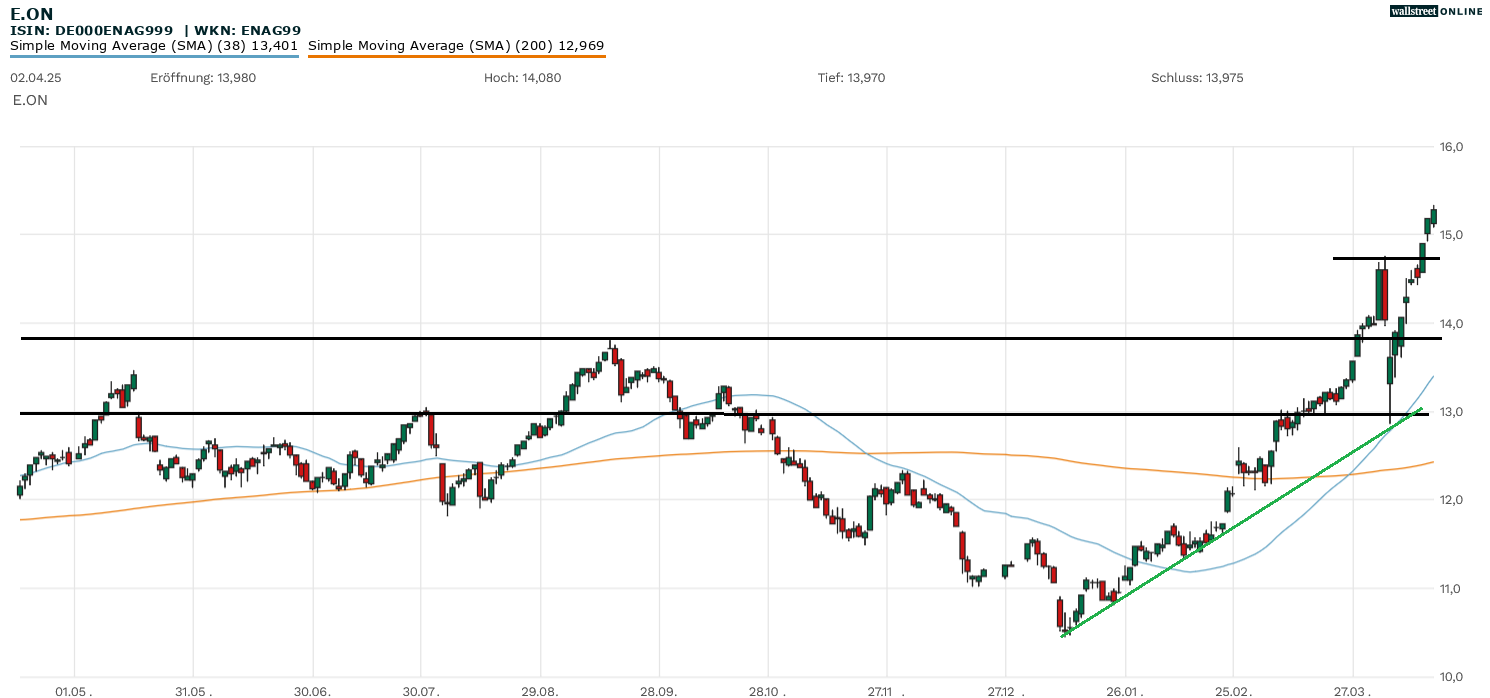Click Schluss: 13,975 value
1490x698 pixels.
click(1197, 78)
